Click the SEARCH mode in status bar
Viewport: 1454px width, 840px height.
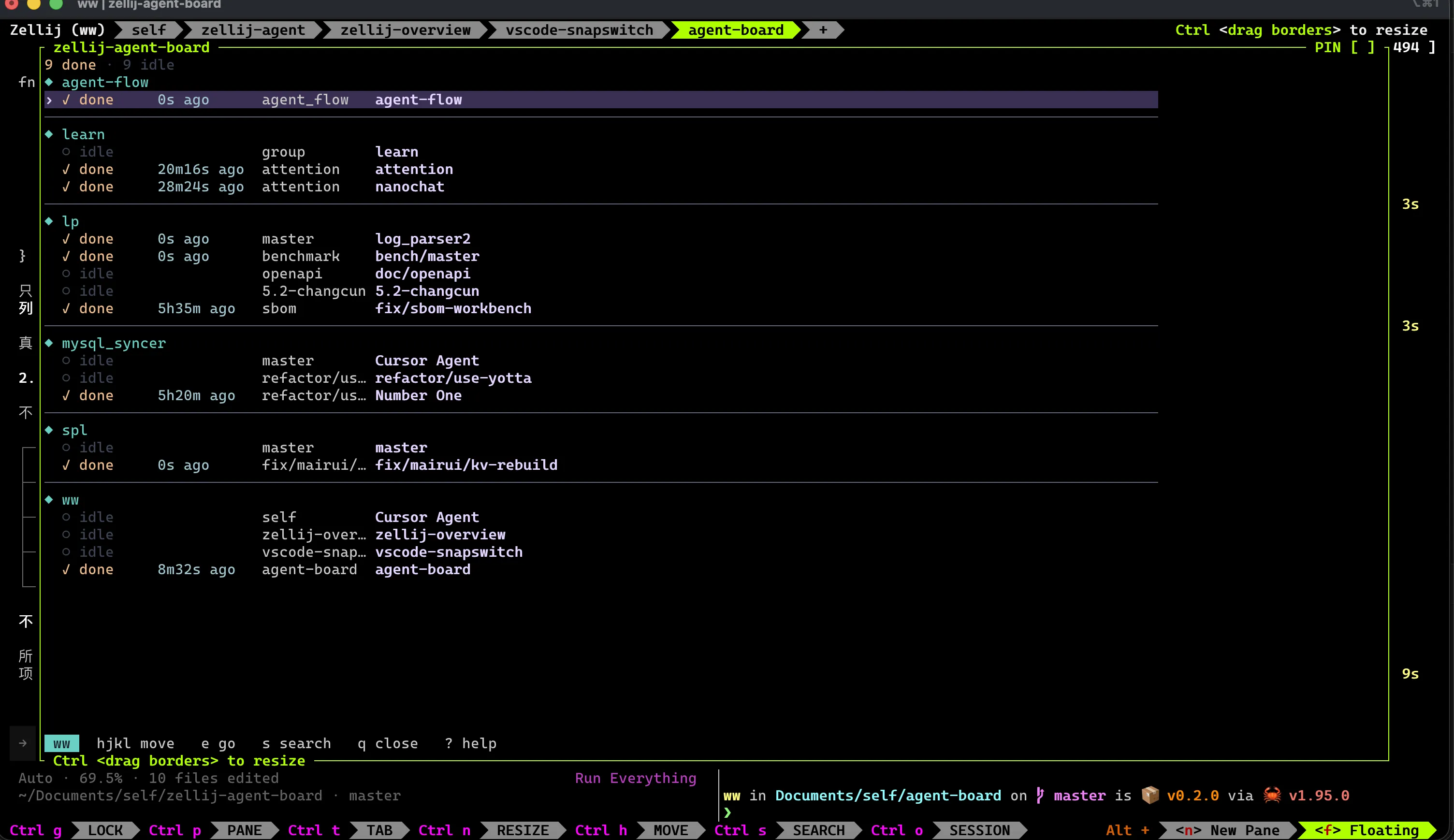click(819, 831)
